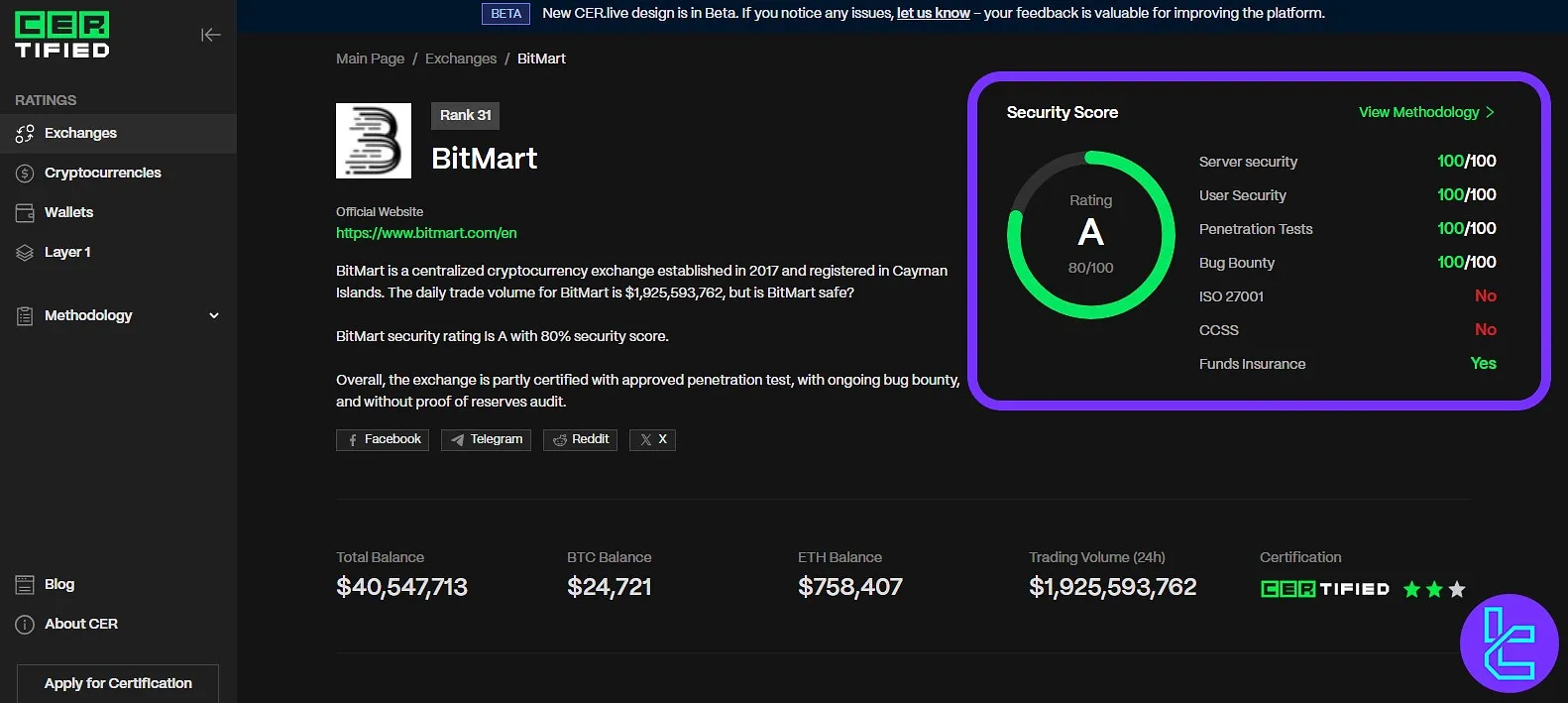Click the Reddit alien icon
The image size is (1568, 703).
560,440
